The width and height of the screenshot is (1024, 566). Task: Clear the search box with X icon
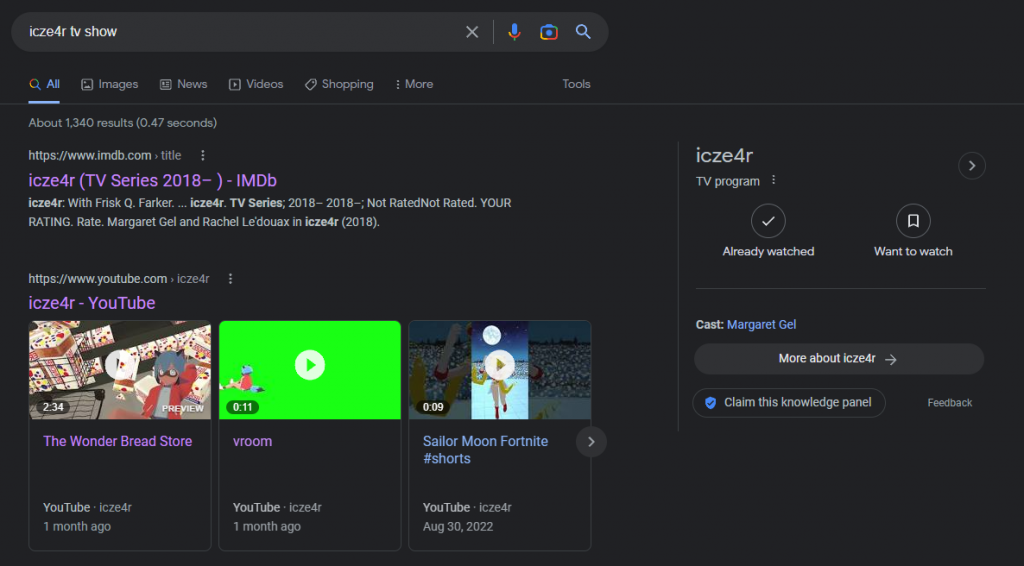[472, 32]
